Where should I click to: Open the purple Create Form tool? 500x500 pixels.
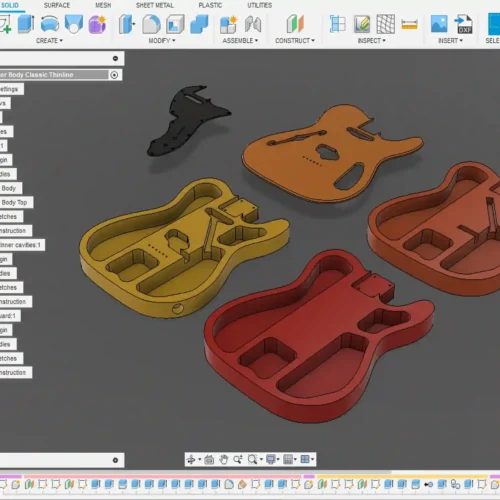97,24
